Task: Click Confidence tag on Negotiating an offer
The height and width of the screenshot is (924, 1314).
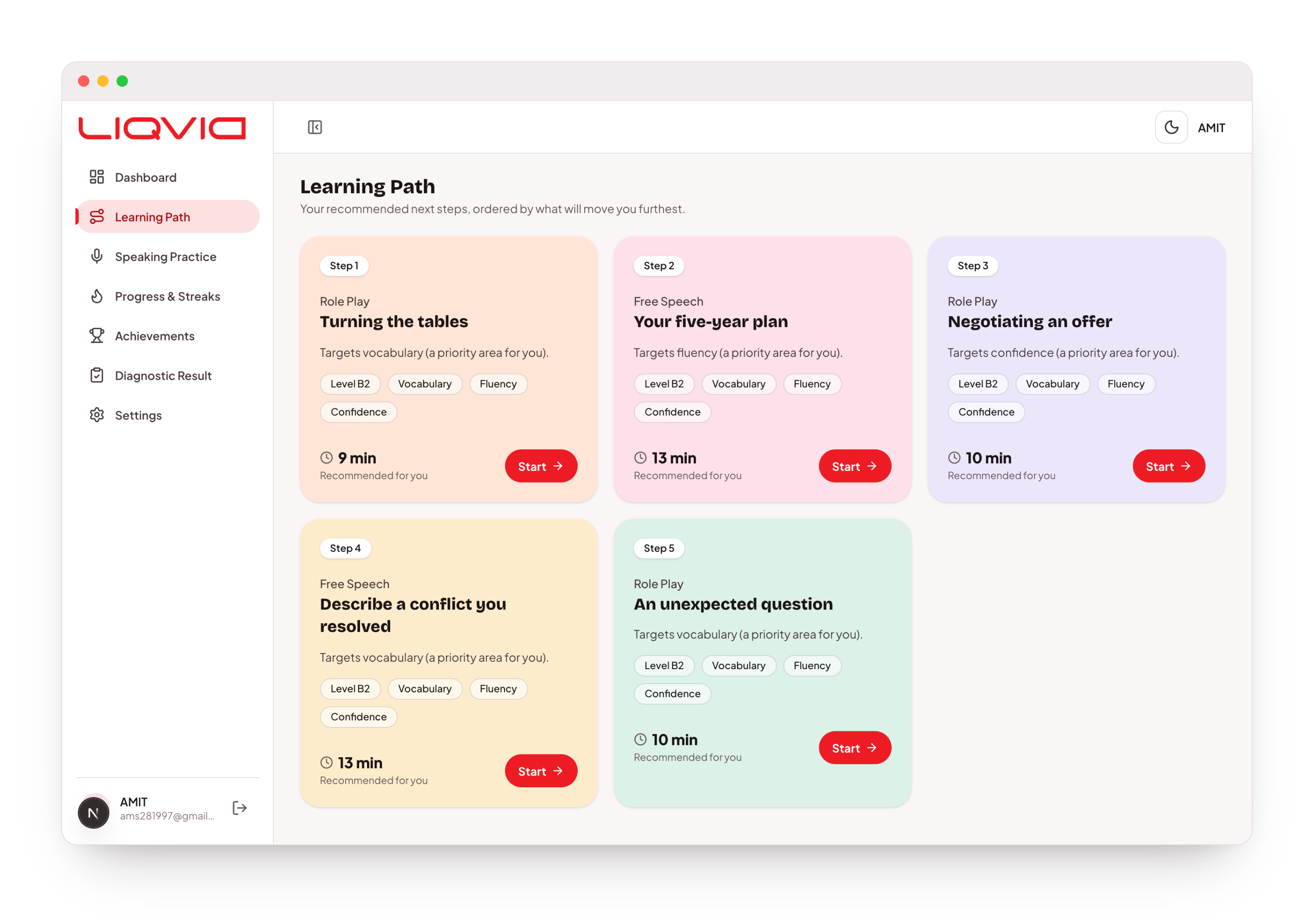Action: point(986,412)
